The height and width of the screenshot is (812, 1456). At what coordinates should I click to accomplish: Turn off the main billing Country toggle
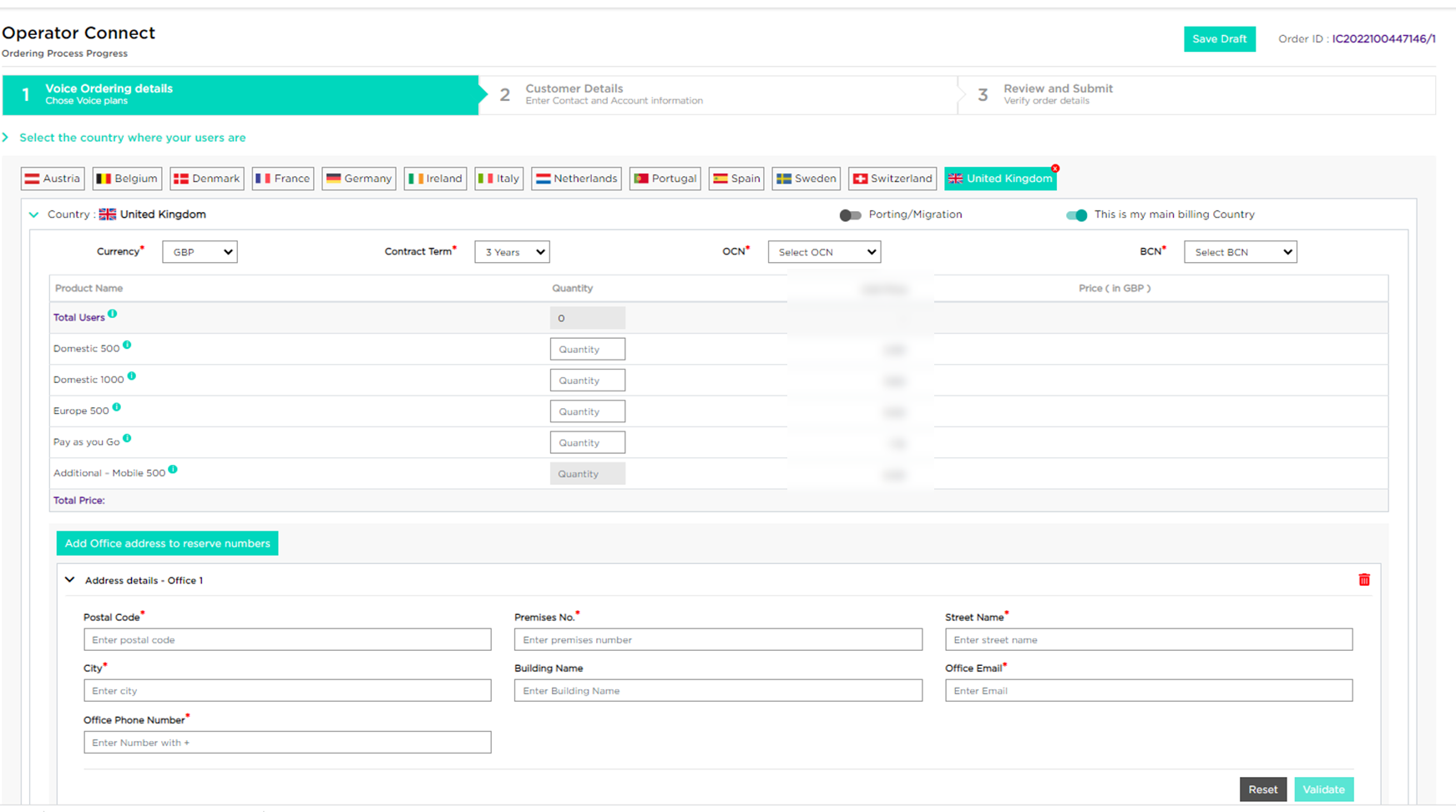tap(1077, 214)
